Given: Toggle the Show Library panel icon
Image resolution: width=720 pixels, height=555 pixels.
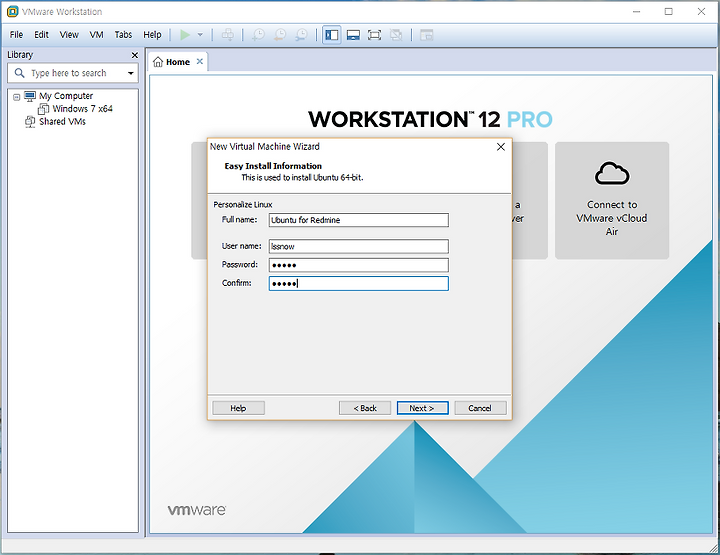Looking at the screenshot, I should [332, 35].
